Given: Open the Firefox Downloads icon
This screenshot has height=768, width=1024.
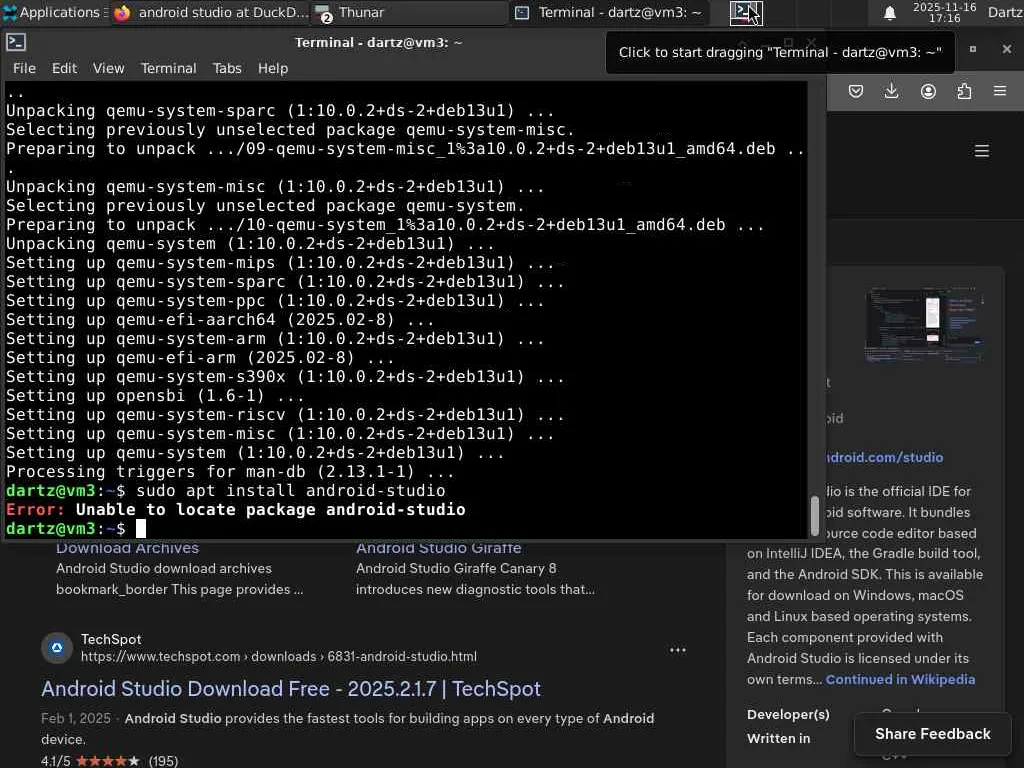Looking at the screenshot, I should (891, 91).
